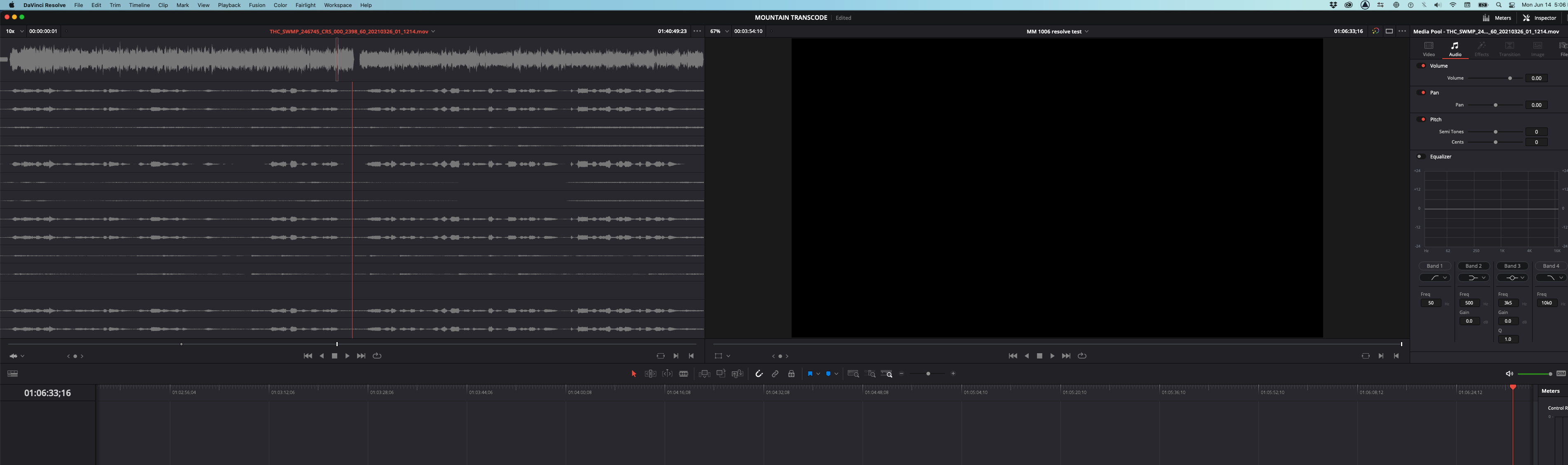Open the Fairlight menu

click(x=305, y=5)
